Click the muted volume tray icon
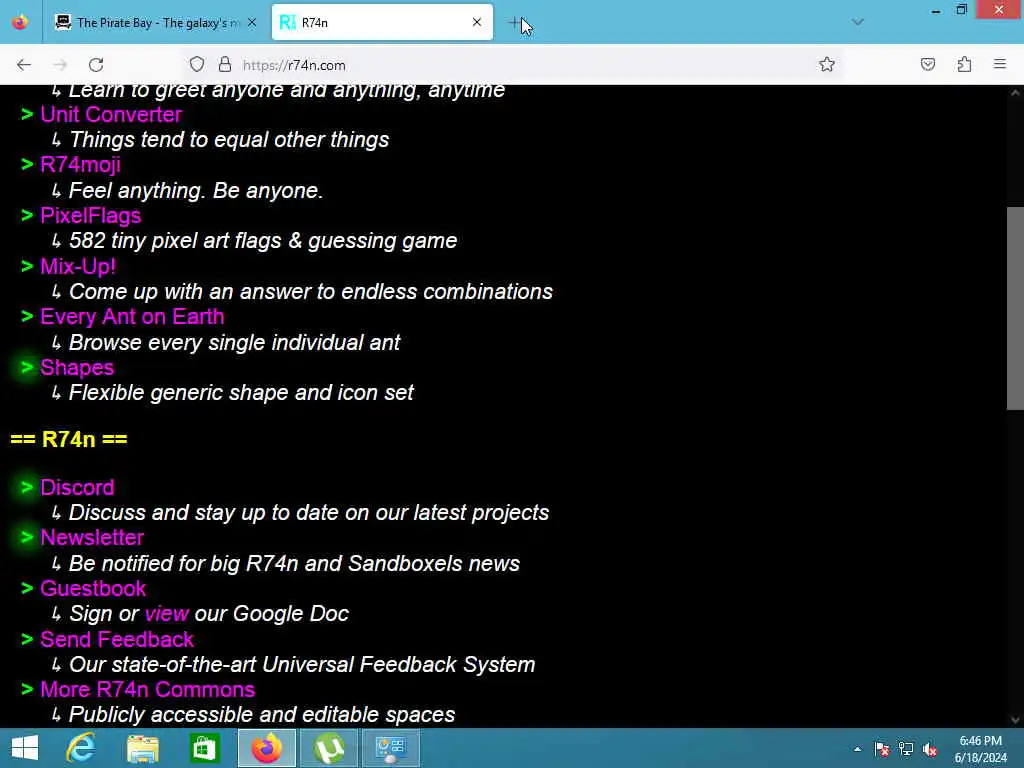The width and height of the screenshot is (1024, 768). click(x=930, y=749)
